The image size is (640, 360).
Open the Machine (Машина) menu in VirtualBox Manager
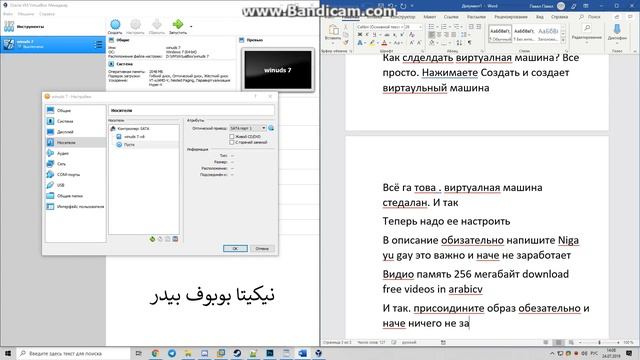[26, 14]
